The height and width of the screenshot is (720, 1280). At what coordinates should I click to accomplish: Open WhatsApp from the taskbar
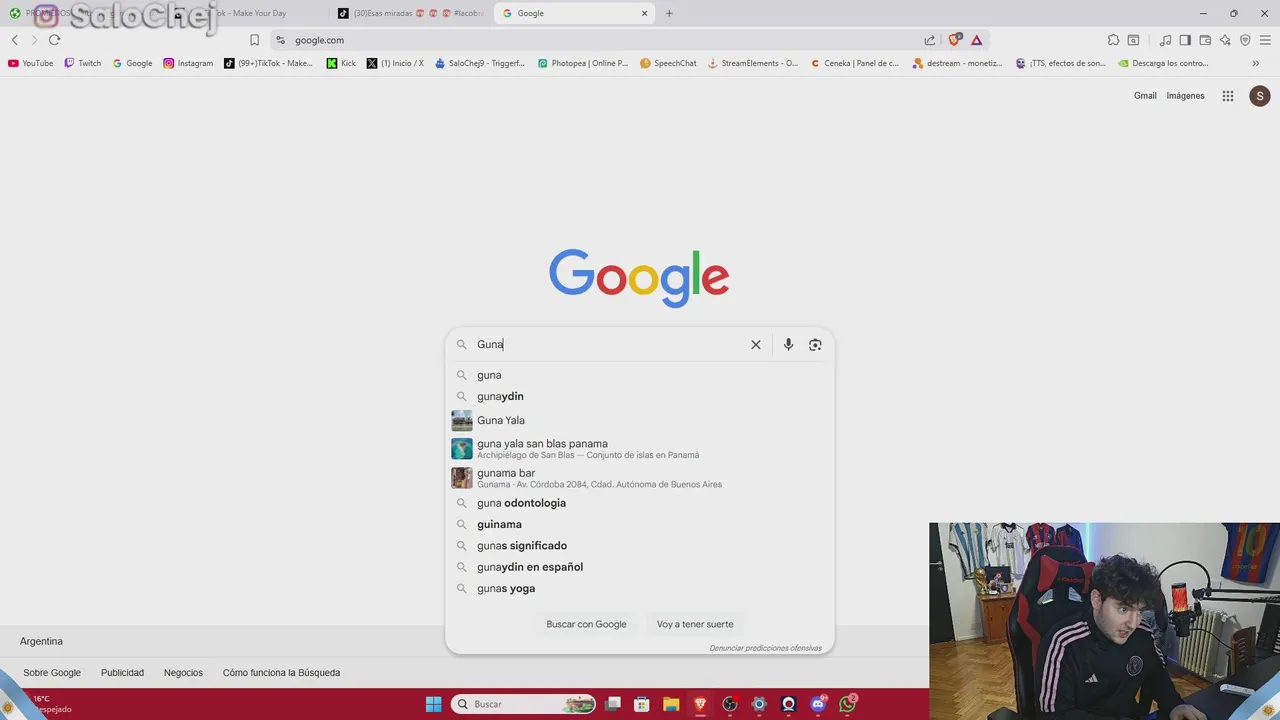(848, 704)
